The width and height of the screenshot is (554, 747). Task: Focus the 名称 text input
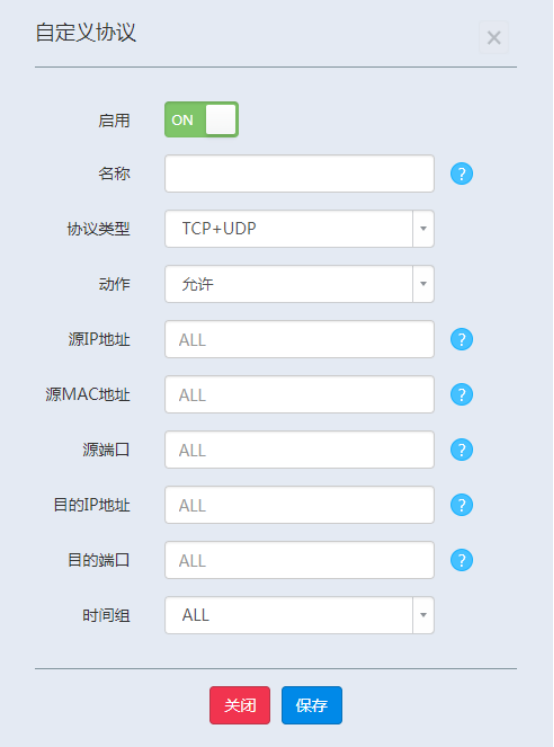pyautogui.click(x=299, y=173)
